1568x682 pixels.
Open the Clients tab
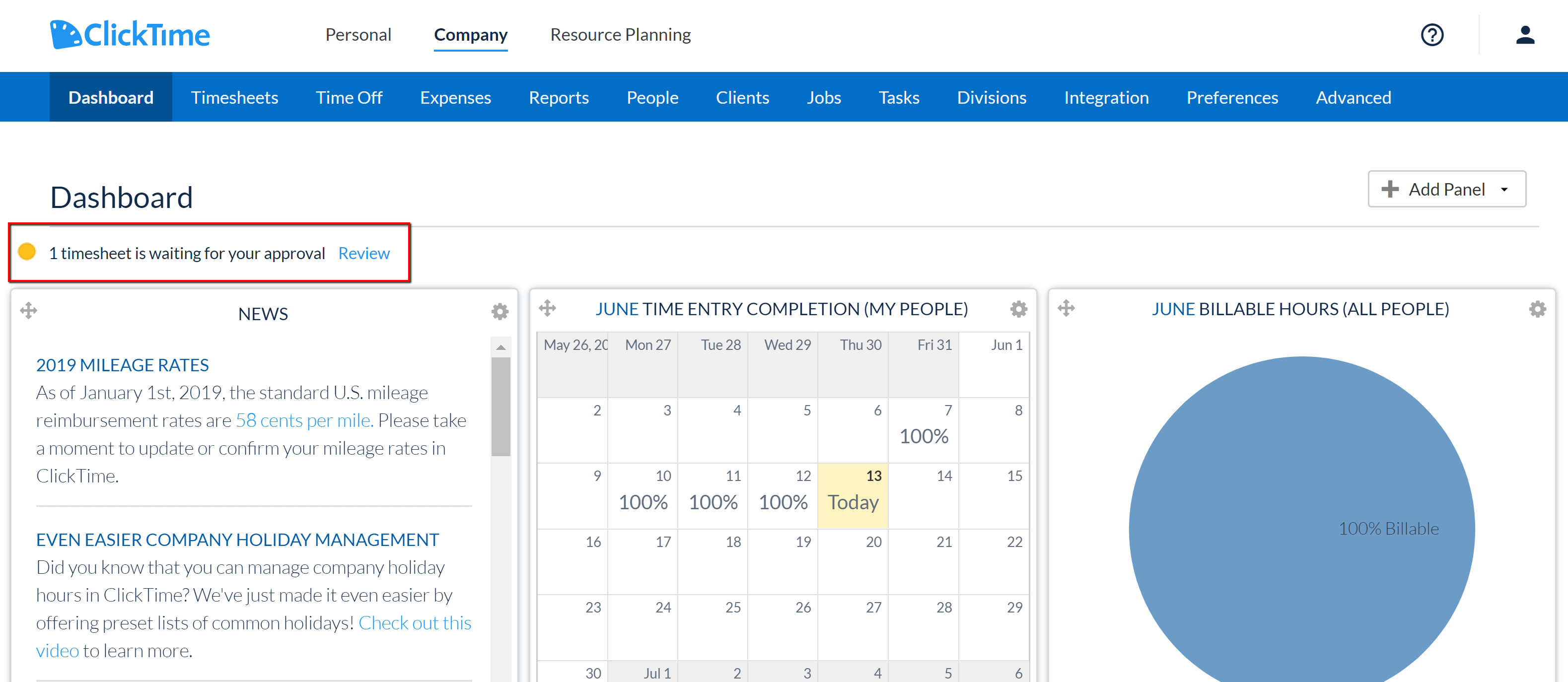pyautogui.click(x=743, y=97)
